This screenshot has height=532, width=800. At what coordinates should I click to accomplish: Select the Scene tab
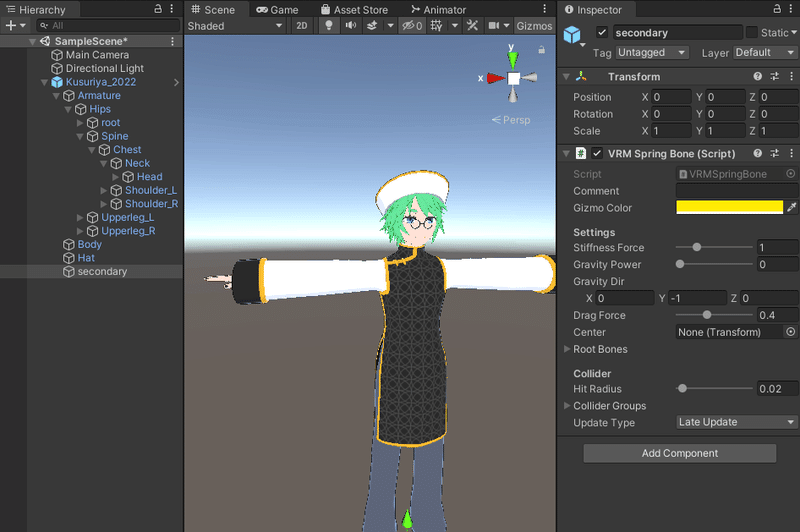point(214,10)
